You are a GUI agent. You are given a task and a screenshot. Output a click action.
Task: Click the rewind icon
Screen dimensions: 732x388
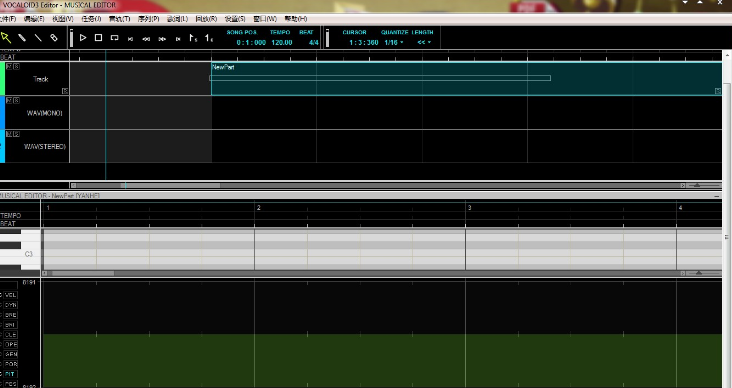point(146,39)
